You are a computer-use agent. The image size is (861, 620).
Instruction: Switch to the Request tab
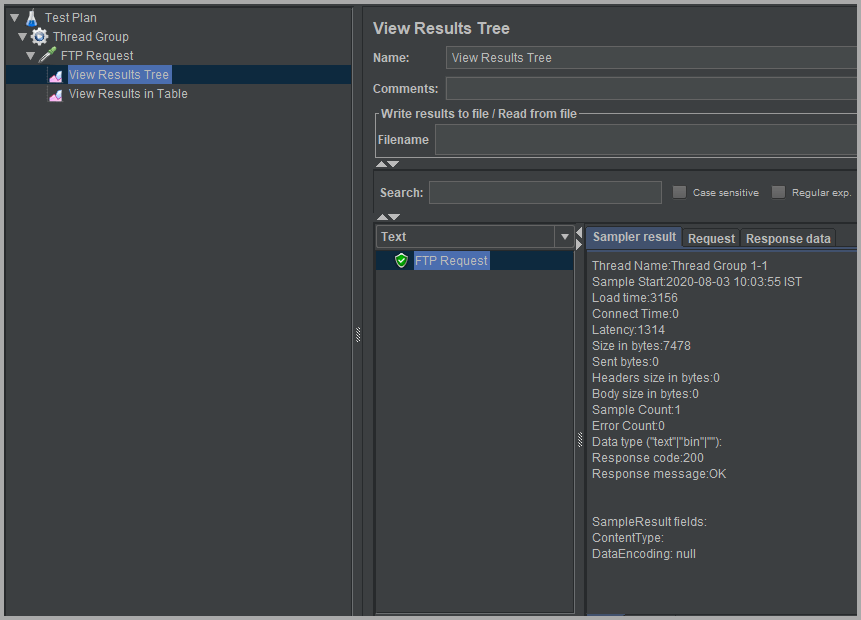click(711, 238)
